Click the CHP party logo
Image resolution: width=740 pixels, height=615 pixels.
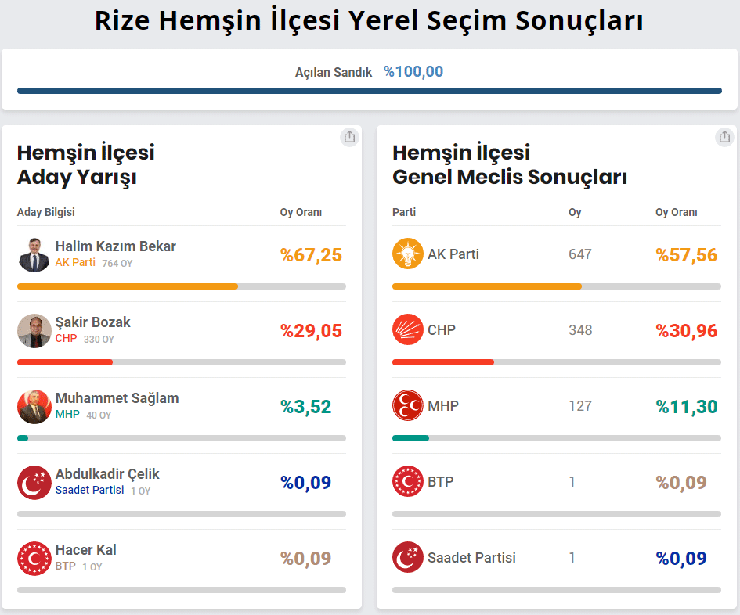point(408,330)
